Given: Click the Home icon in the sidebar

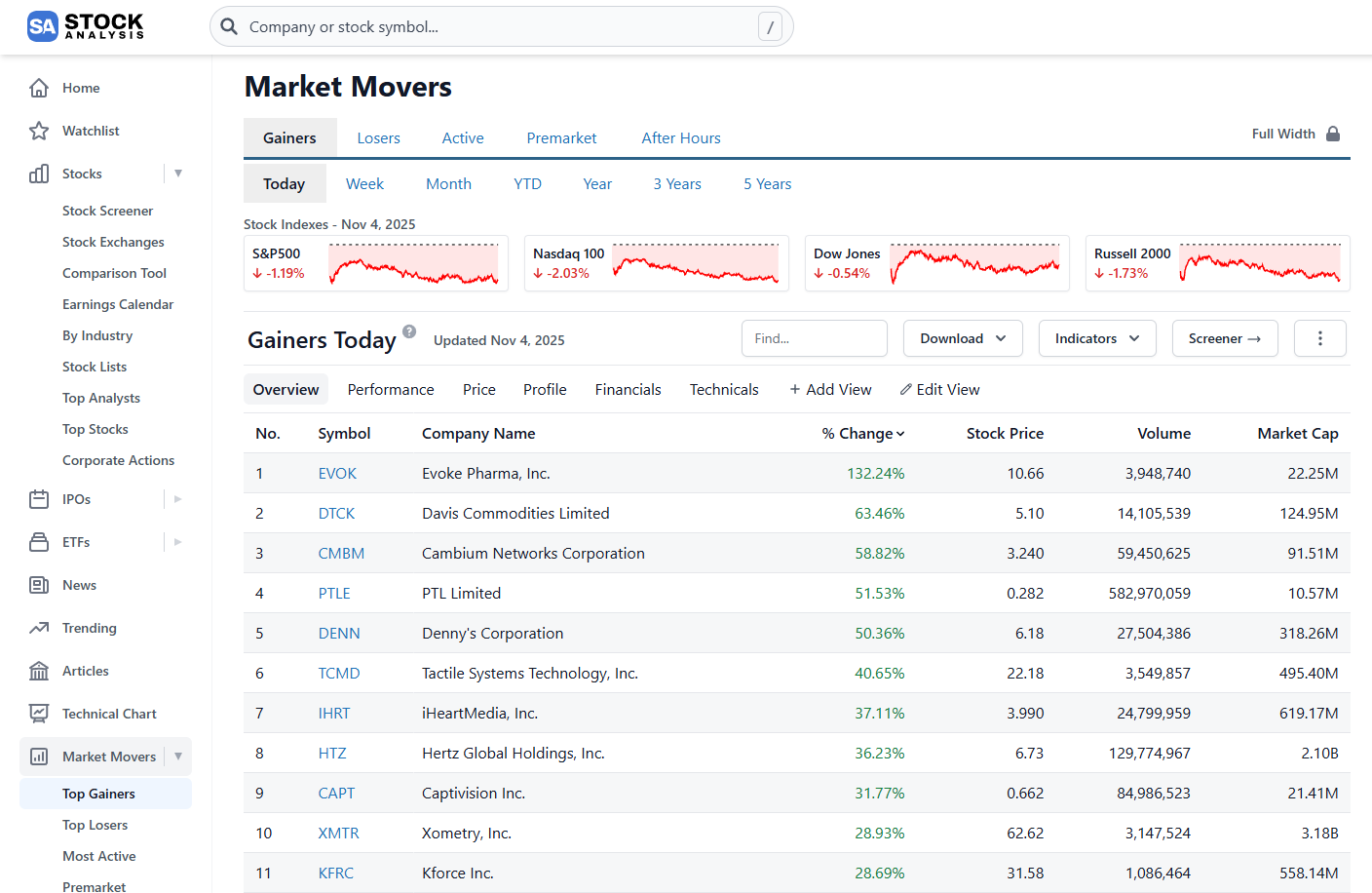Looking at the screenshot, I should tap(38, 88).
